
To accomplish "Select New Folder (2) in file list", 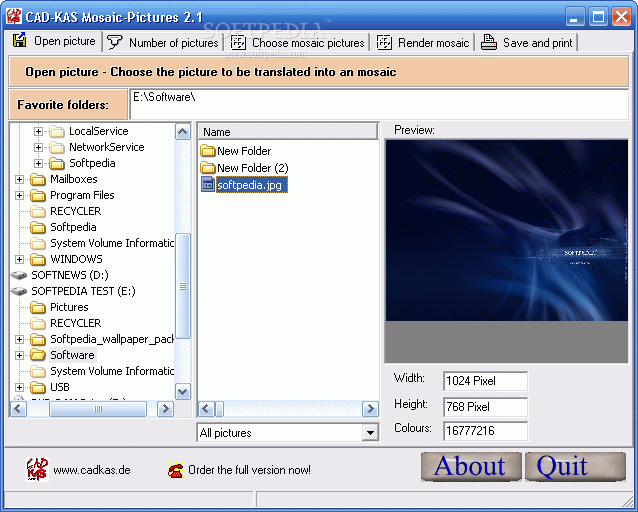I will (x=253, y=168).
